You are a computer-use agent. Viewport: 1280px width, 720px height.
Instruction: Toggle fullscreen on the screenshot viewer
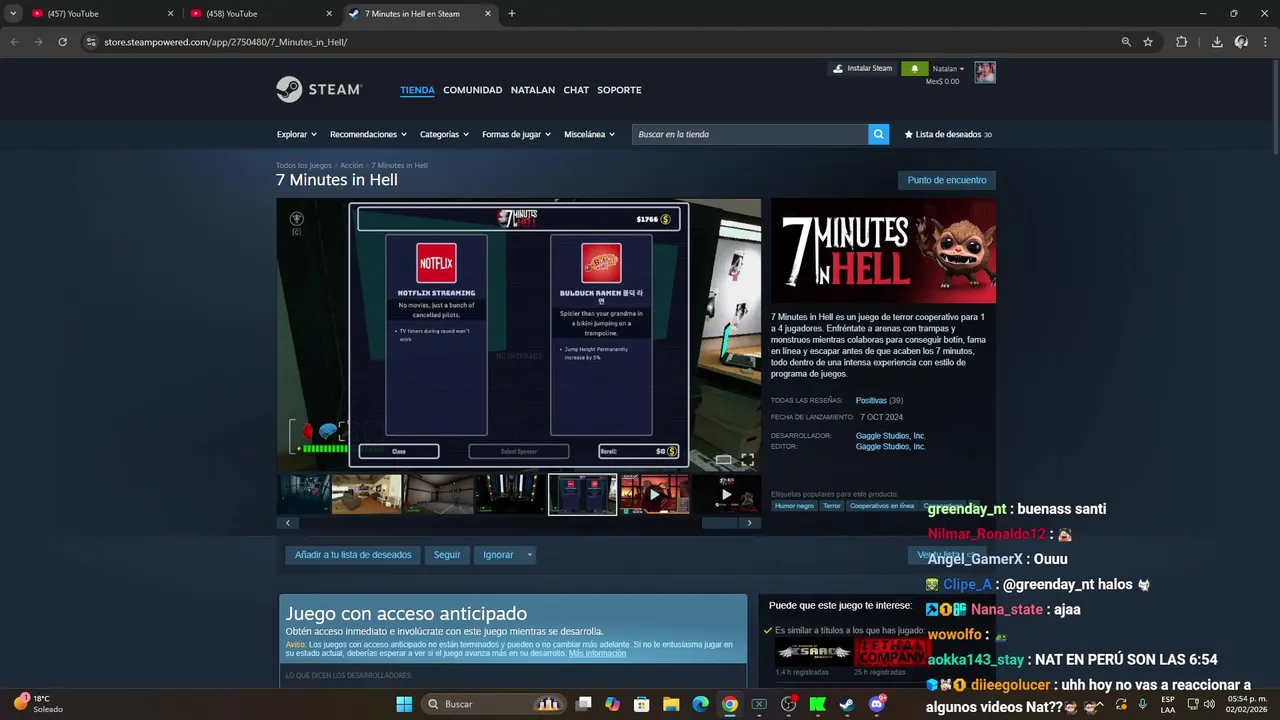747,460
